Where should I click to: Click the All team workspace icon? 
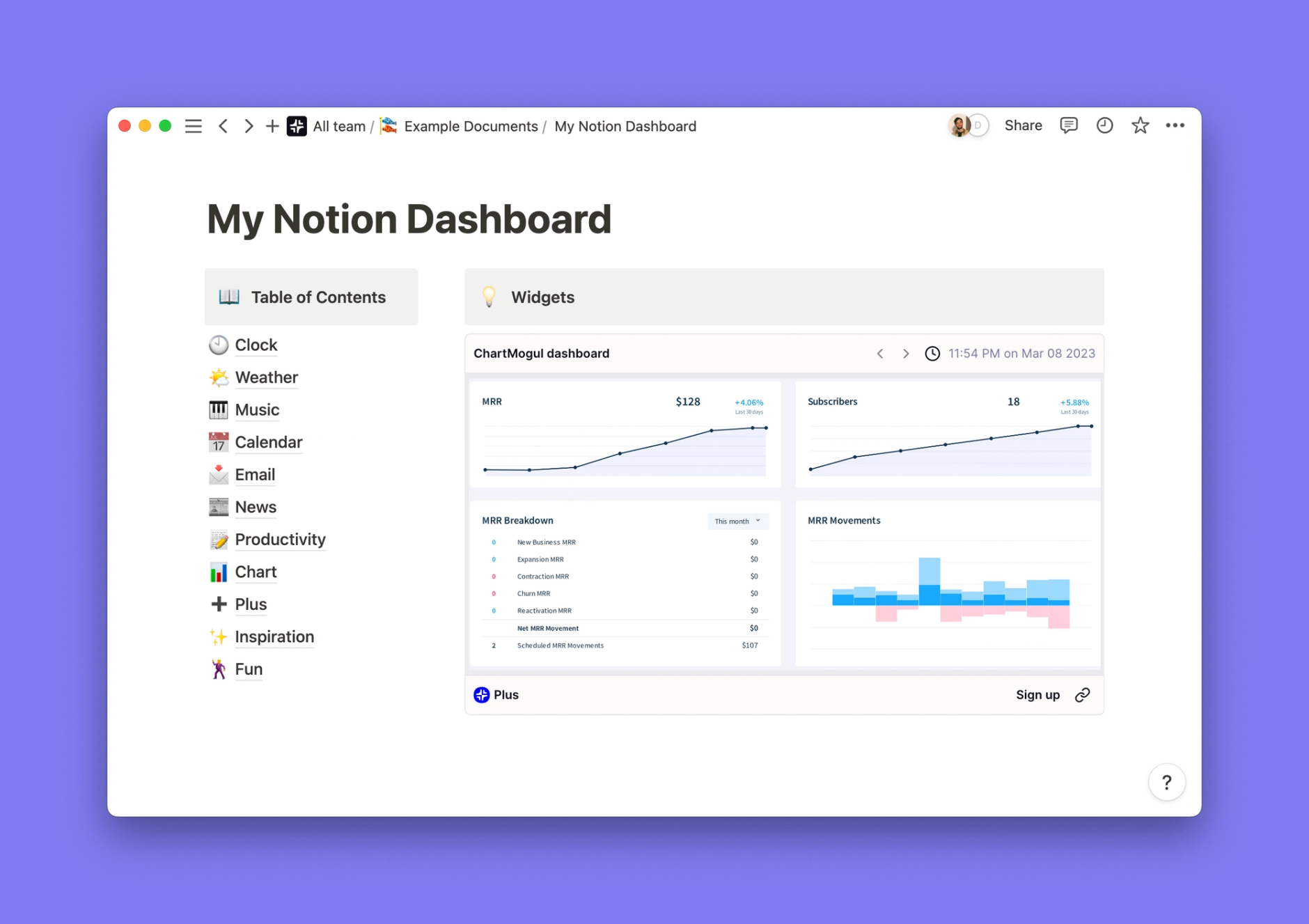point(297,126)
